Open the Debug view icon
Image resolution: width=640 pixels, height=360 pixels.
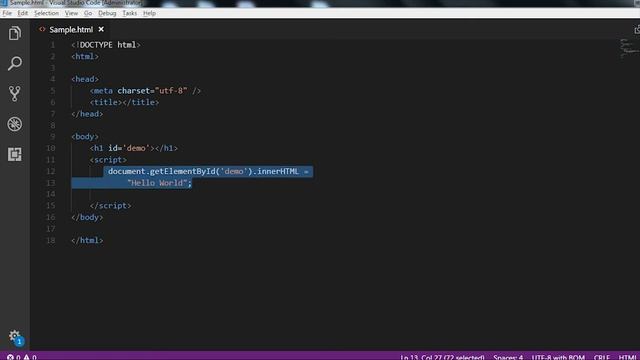[15, 124]
